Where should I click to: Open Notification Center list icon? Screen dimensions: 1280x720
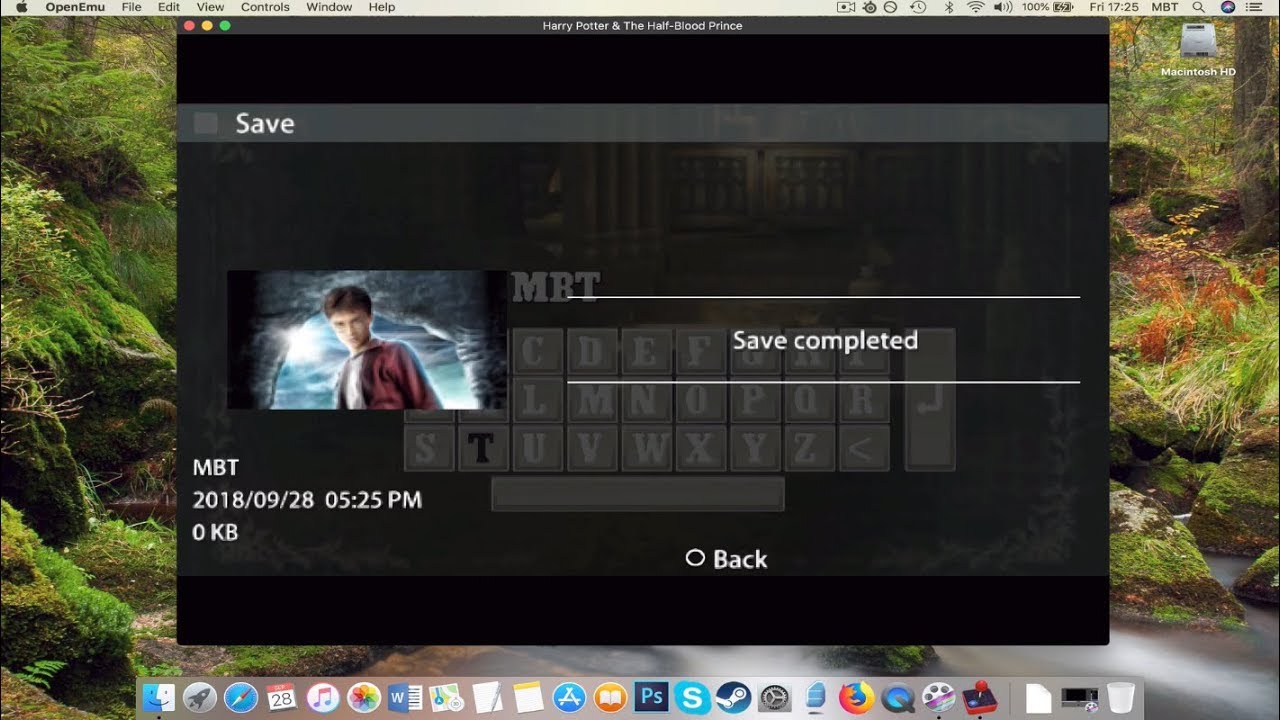[x=1255, y=7]
